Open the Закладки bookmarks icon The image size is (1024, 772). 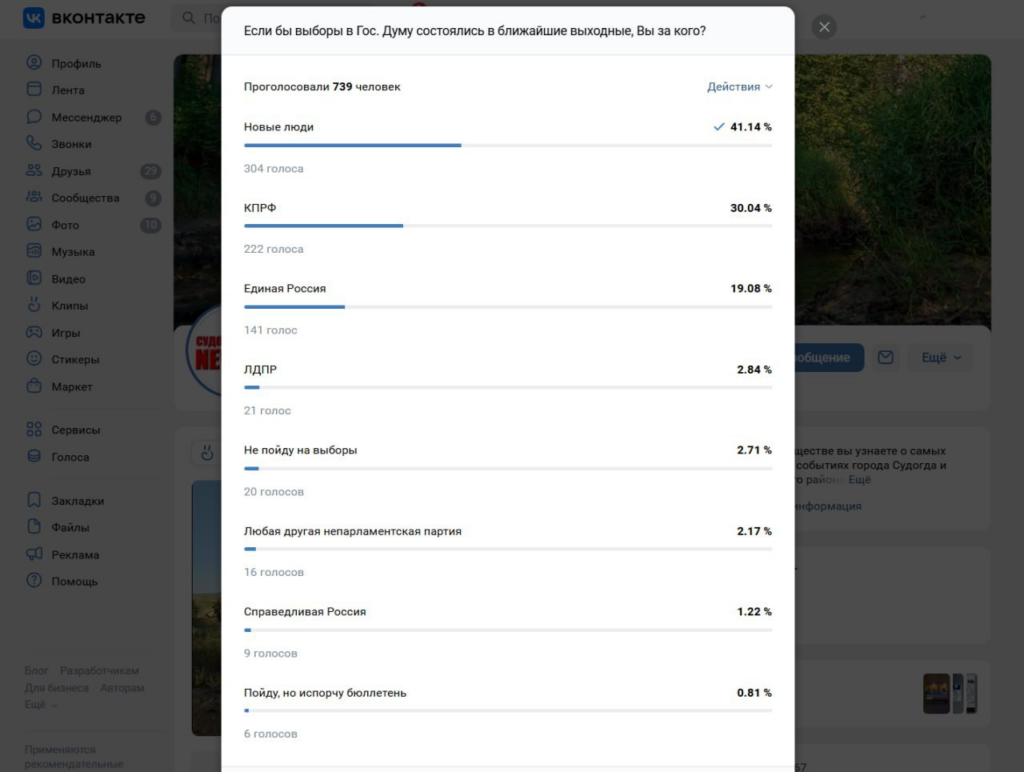(34, 500)
